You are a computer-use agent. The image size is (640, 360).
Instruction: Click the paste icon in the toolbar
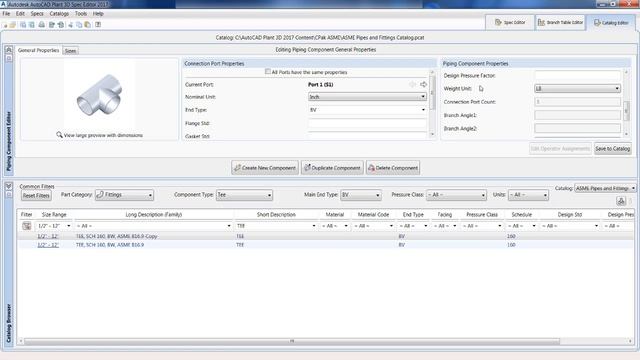pos(87,25)
